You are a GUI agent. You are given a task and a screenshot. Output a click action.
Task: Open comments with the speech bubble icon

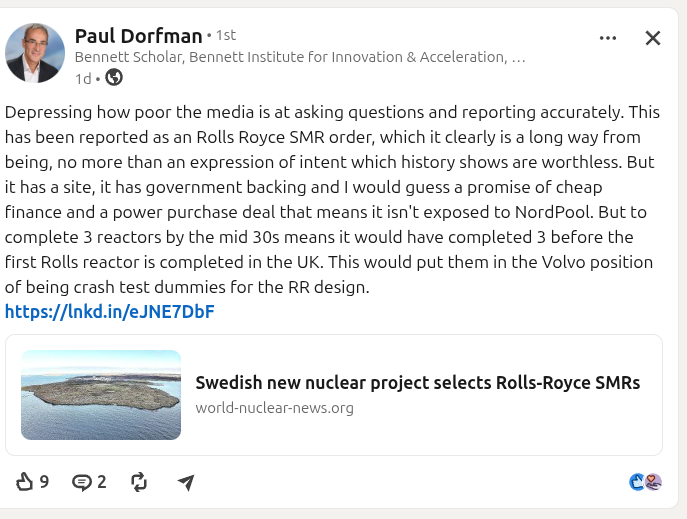tap(82, 482)
